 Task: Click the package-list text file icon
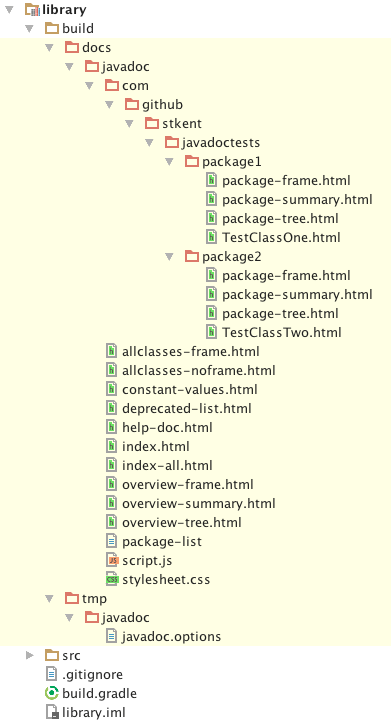tap(112, 541)
